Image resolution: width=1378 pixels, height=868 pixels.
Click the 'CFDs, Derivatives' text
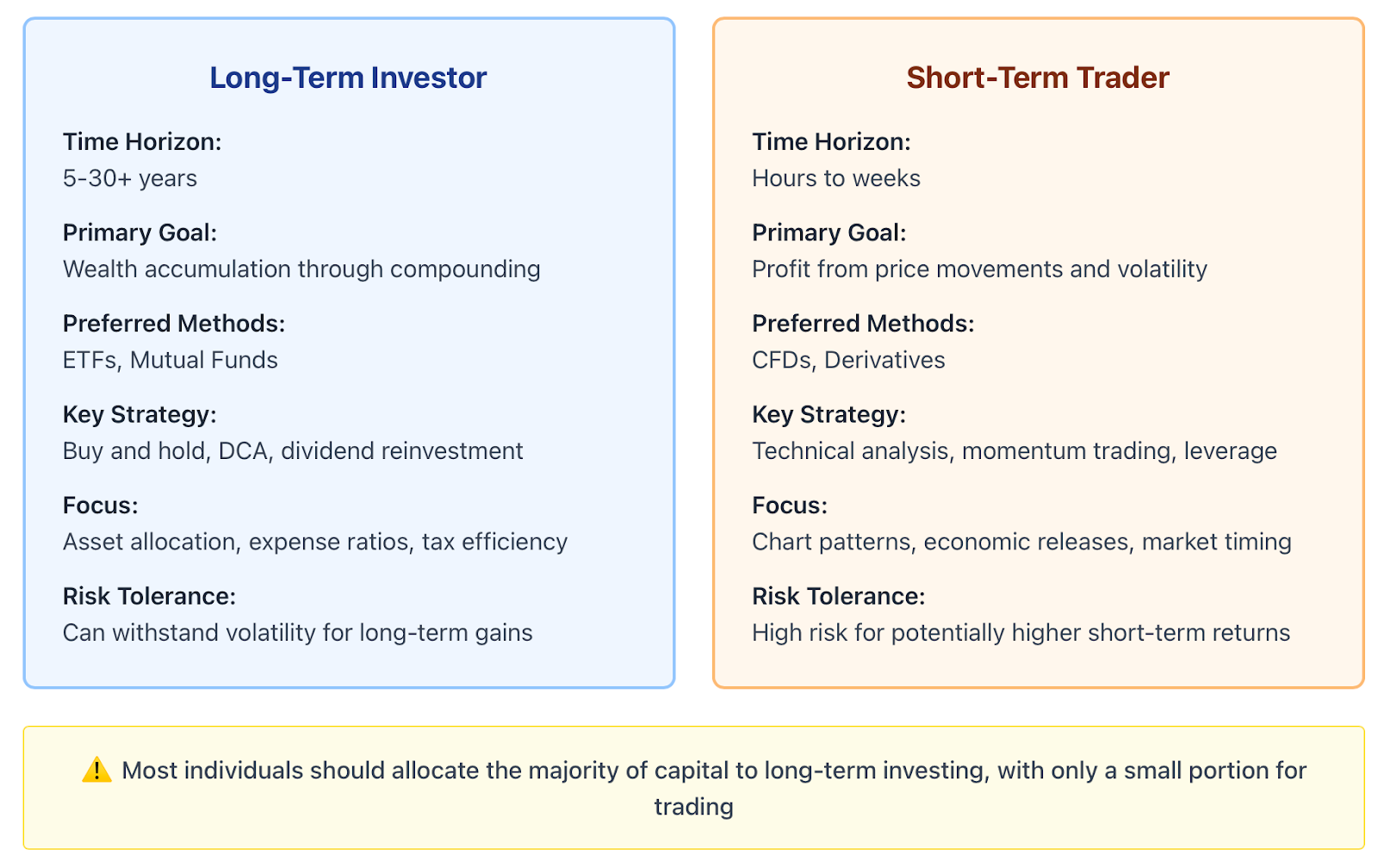point(848,360)
